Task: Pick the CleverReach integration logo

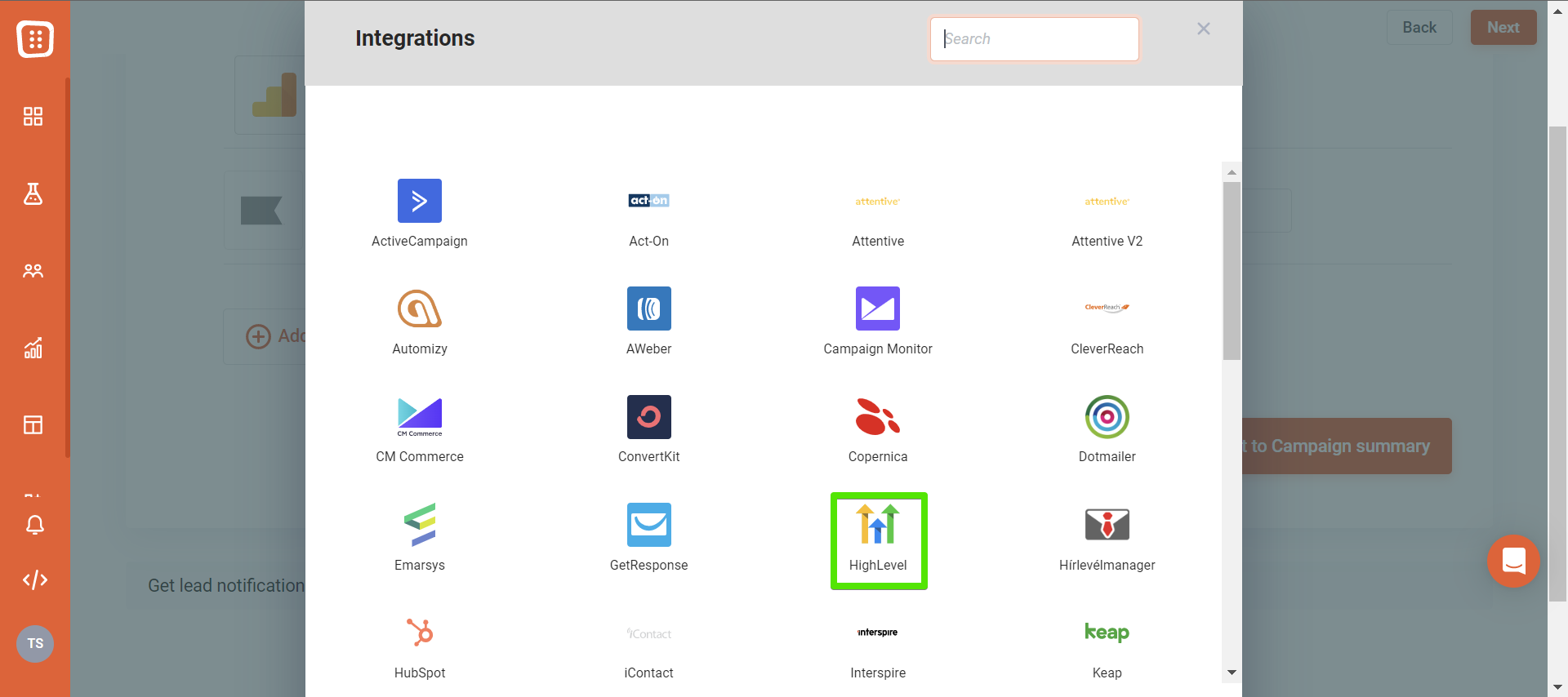Action: pyautogui.click(x=1107, y=308)
